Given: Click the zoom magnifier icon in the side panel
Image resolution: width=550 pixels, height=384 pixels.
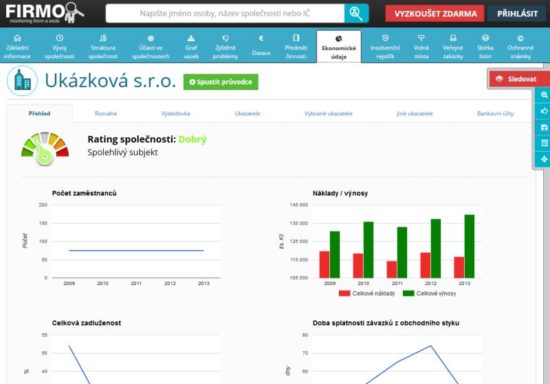Looking at the screenshot, I should [544, 95].
